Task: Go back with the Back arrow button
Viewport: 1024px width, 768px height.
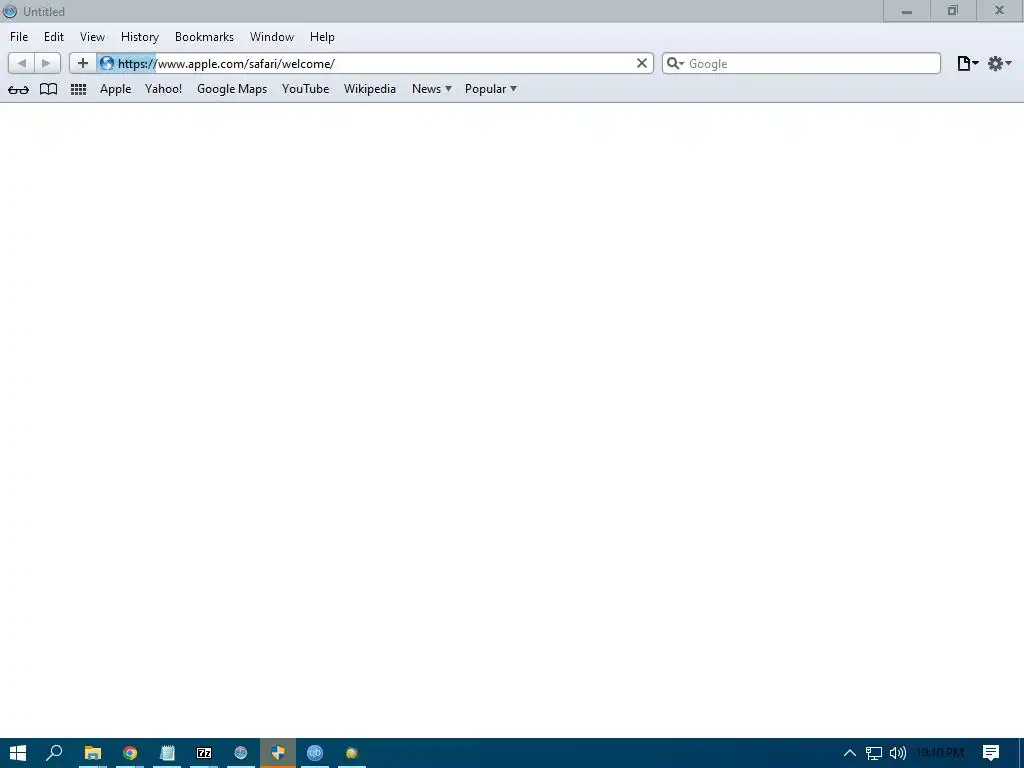Action: [x=22, y=63]
